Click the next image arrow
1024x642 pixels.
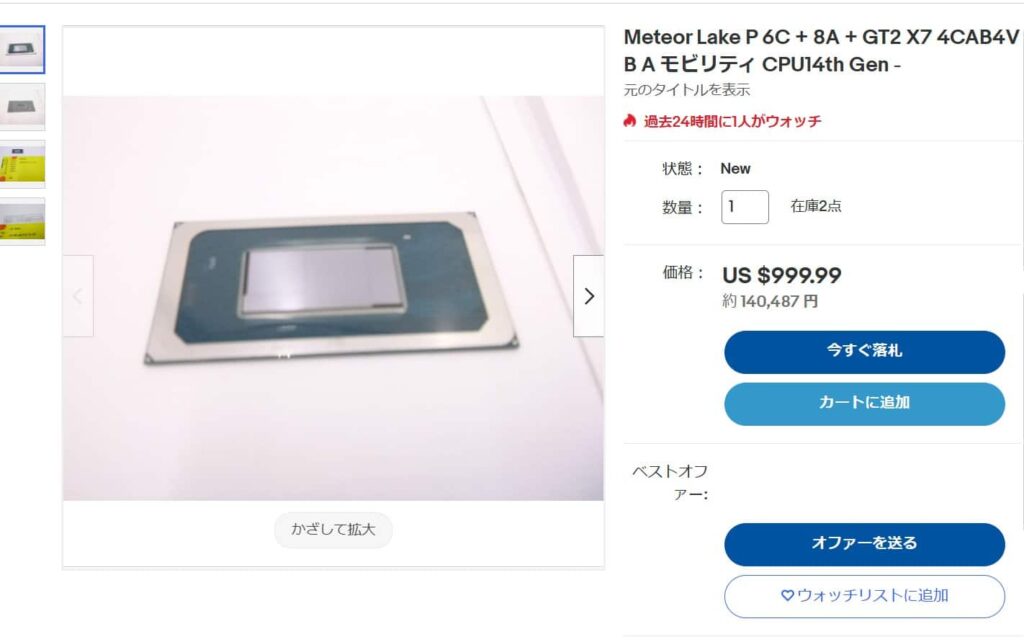[588, 296]
